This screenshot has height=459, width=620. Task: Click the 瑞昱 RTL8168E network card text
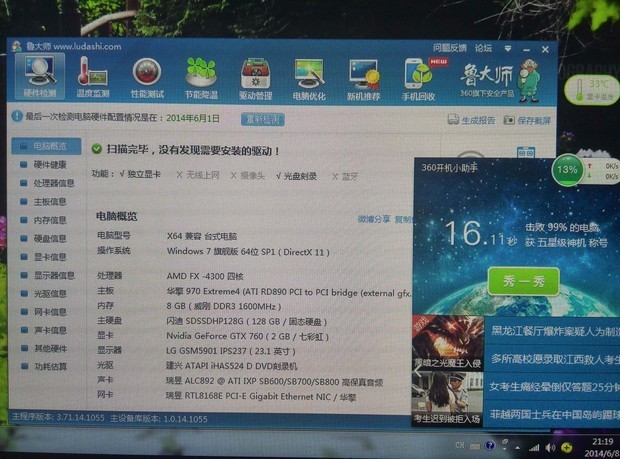point(261,397)
